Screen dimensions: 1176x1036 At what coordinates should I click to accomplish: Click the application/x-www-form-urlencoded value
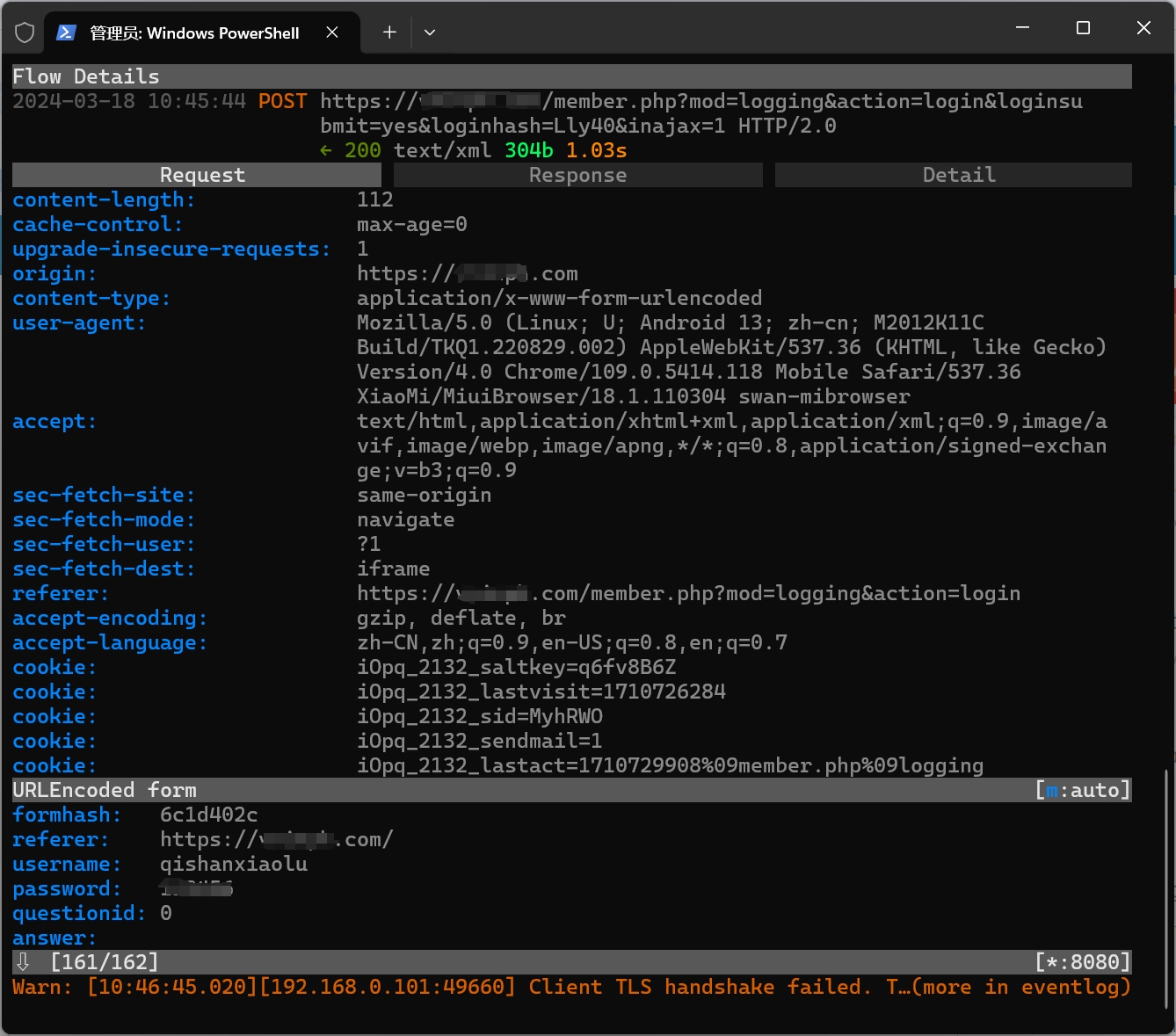pyautogui.click(x=560, y=298)
